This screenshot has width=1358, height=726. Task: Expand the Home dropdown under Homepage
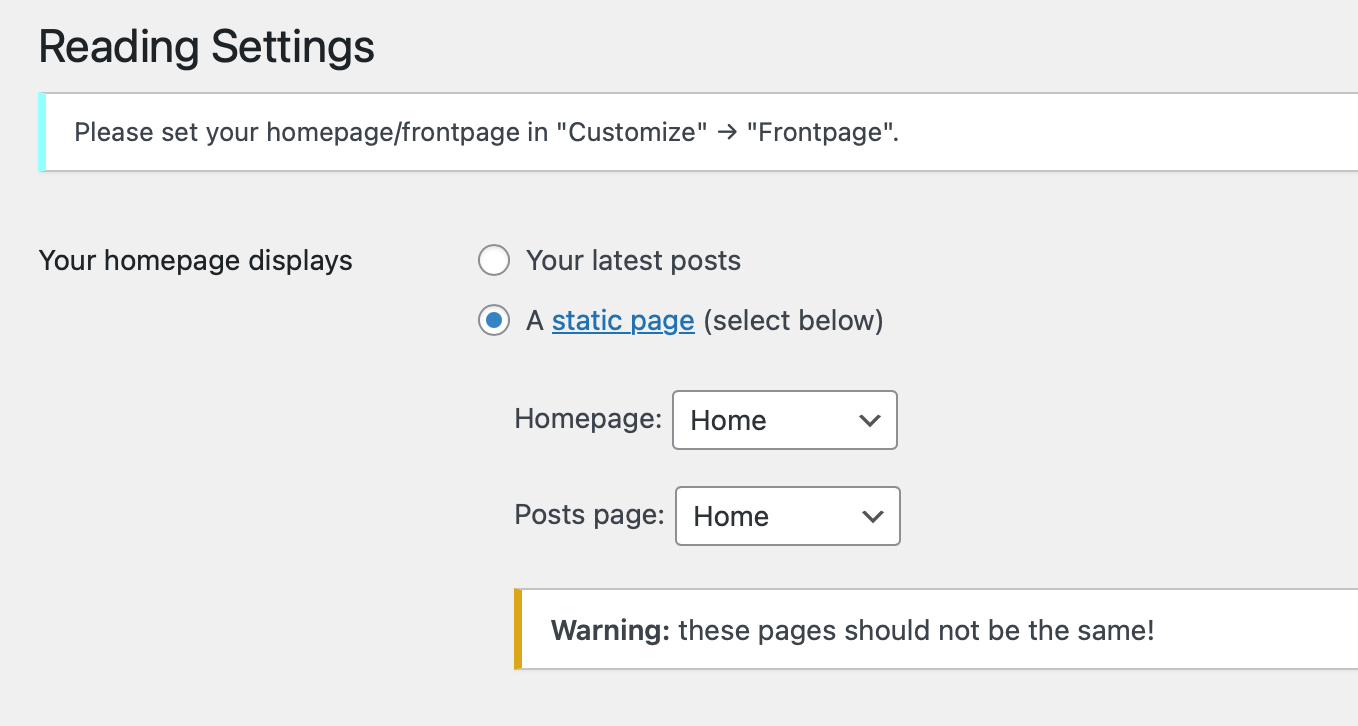[x=785, y=420]
